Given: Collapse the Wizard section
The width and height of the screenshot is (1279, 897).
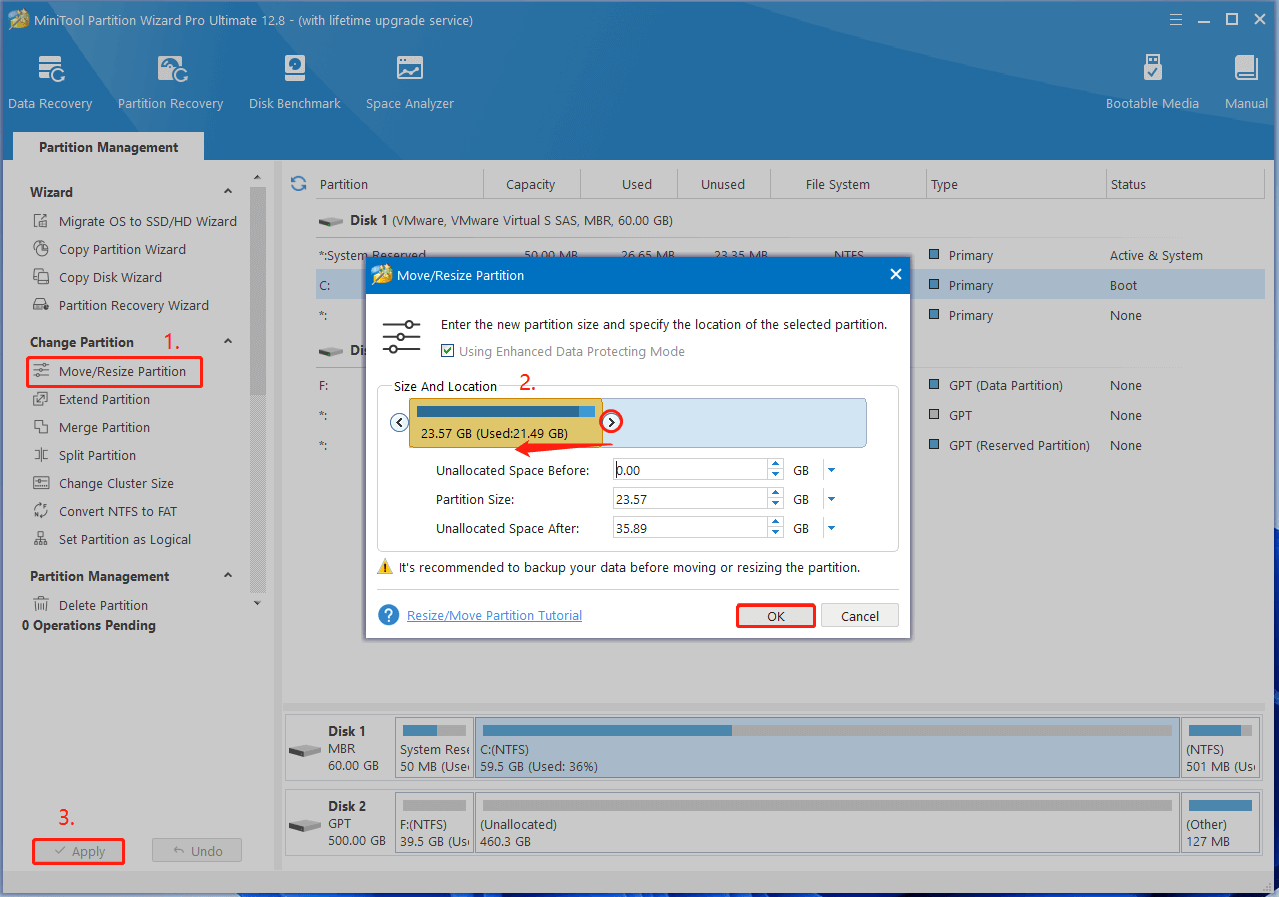Looking at the screenshot, I should (228, 192).
